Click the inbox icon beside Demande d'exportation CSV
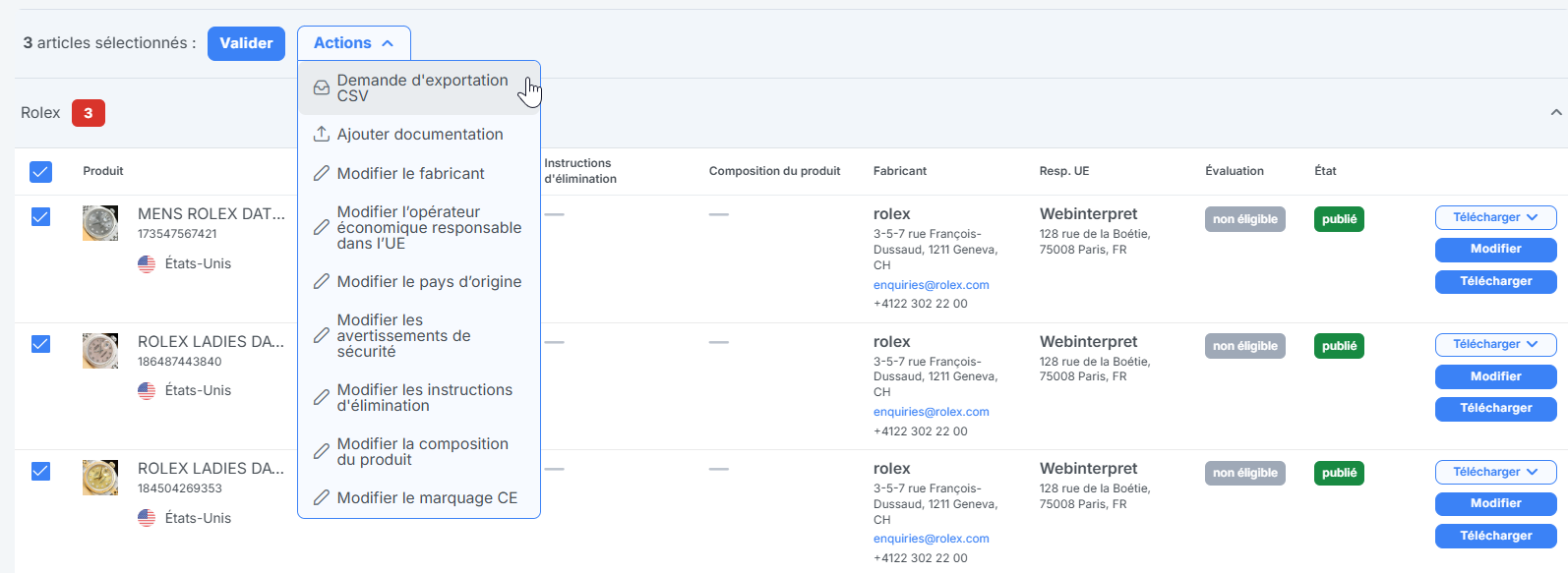 coord(321,88)
